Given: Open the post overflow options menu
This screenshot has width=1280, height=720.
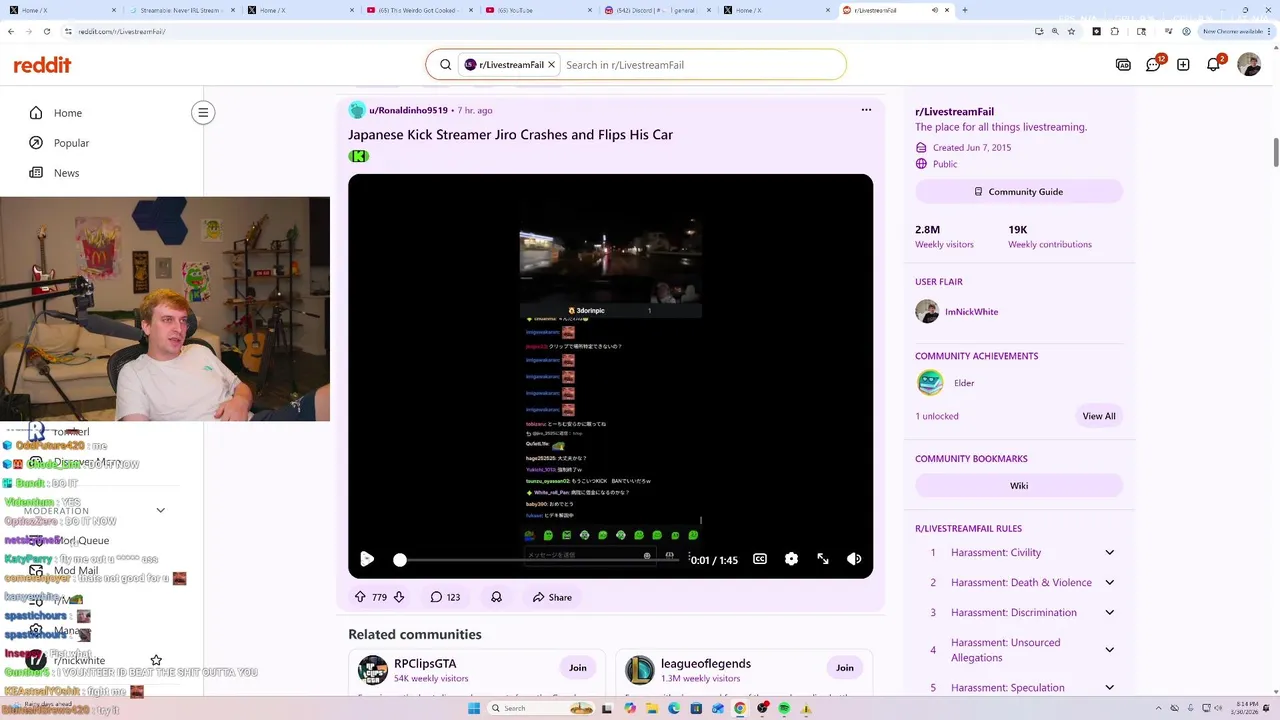Looking at the screenshot, I should coord(866,110).
